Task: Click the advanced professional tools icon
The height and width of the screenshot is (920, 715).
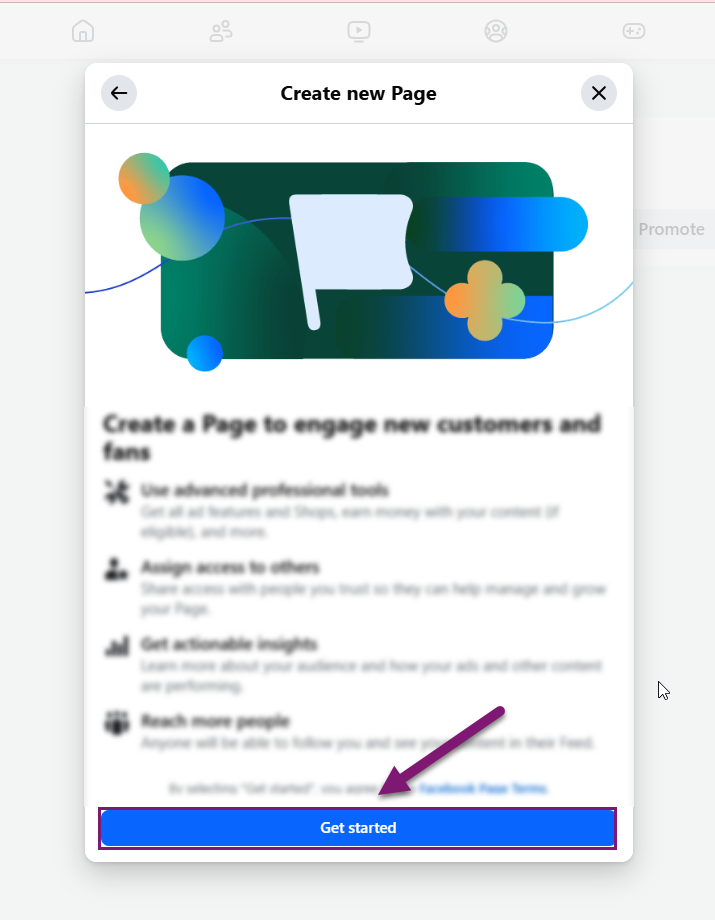Action: point(116,491)
